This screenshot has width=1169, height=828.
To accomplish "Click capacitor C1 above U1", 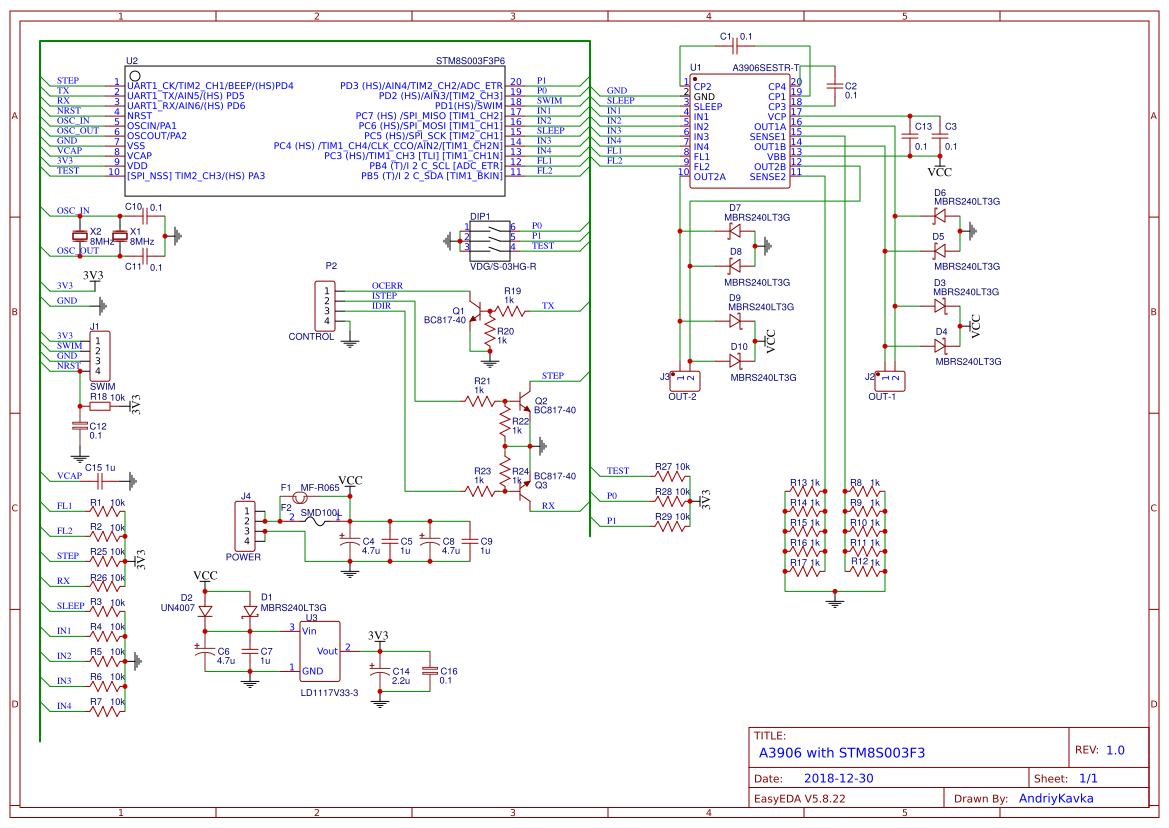I will pyautogui.click(x=734, y=47).
